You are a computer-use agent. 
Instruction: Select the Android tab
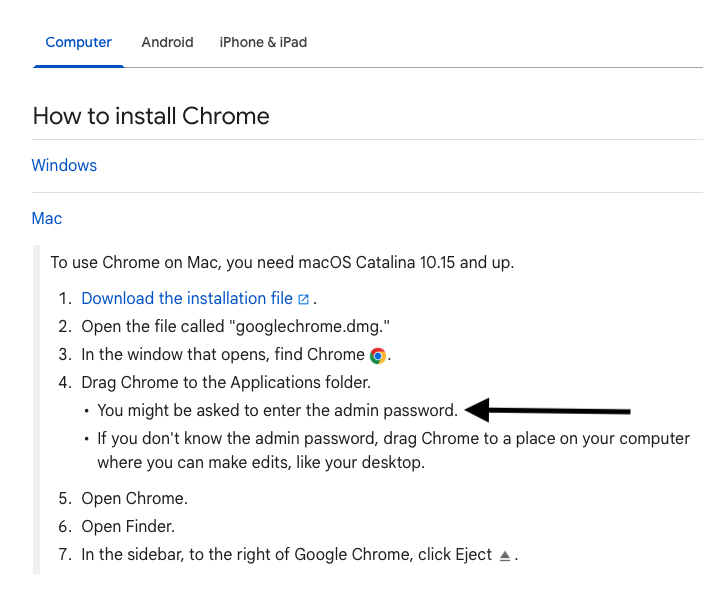[167, 42]
